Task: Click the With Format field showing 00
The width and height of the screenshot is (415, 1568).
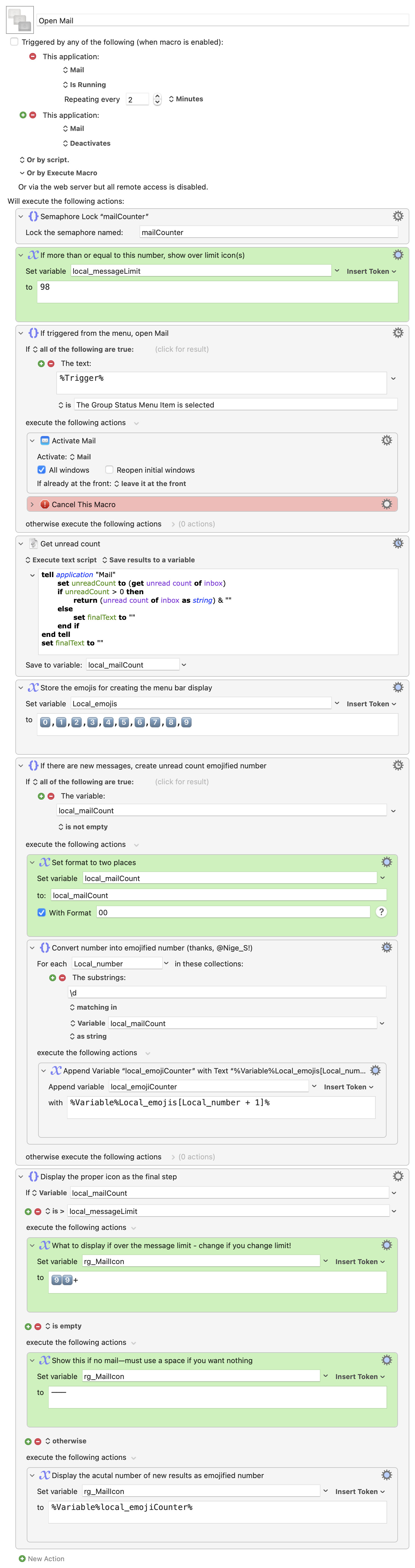Action: (x=233, y=912)
